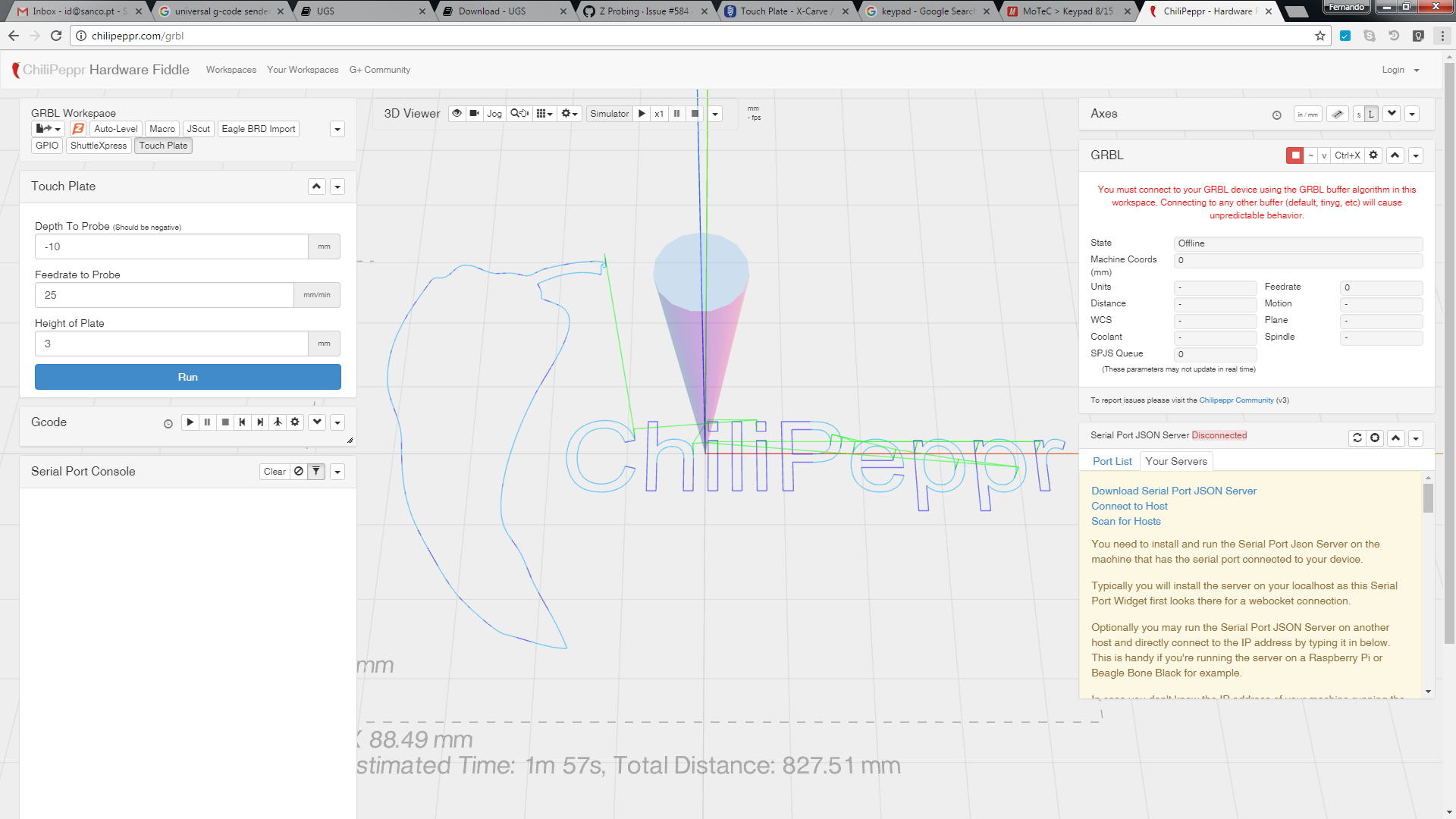Open the Serial Port Console dropdown menu
Screen dimensions: 1456x819
[x=337, y=472]
